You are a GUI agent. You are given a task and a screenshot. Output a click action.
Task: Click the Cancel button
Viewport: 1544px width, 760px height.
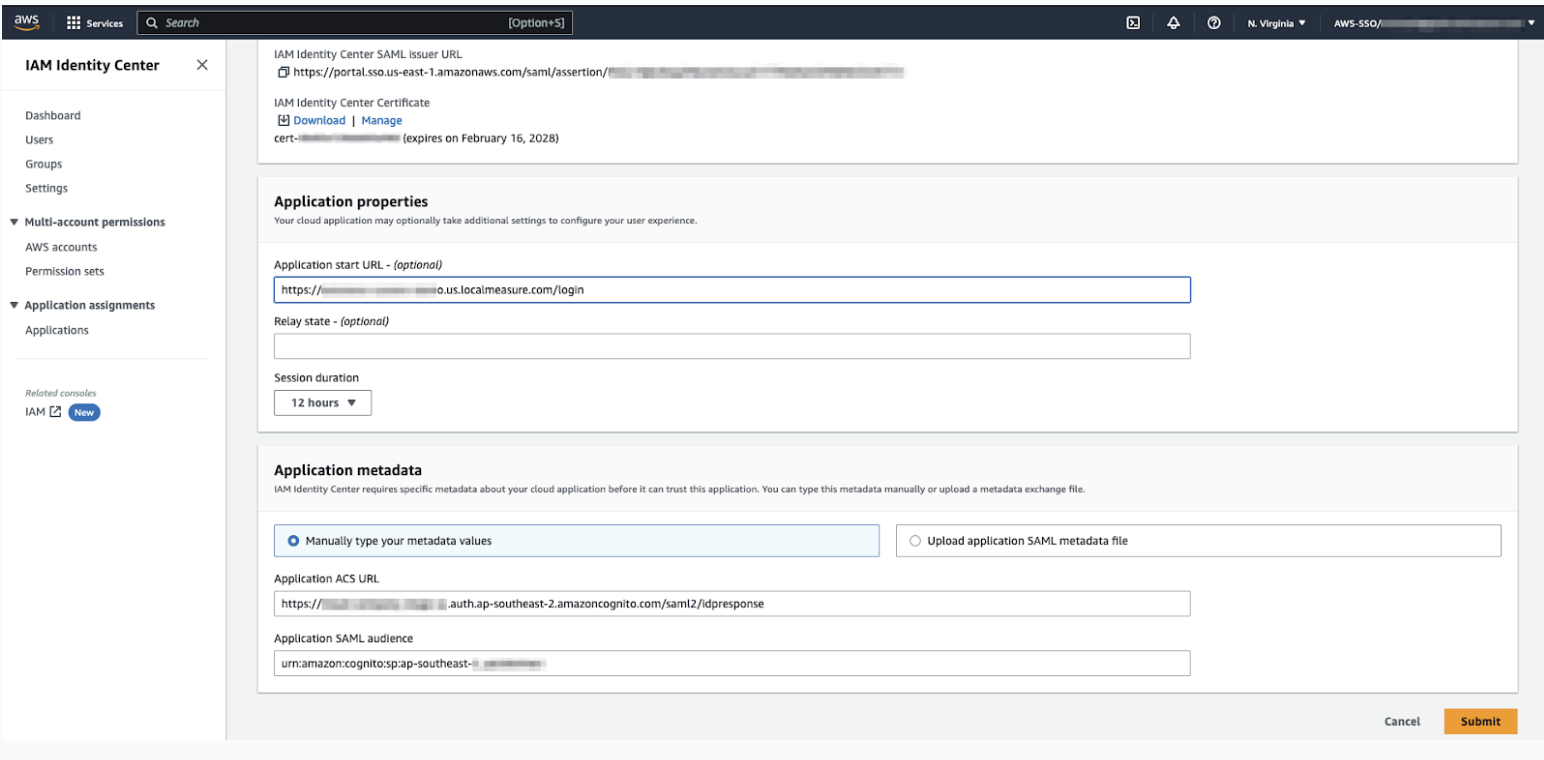coord(1402,721)
